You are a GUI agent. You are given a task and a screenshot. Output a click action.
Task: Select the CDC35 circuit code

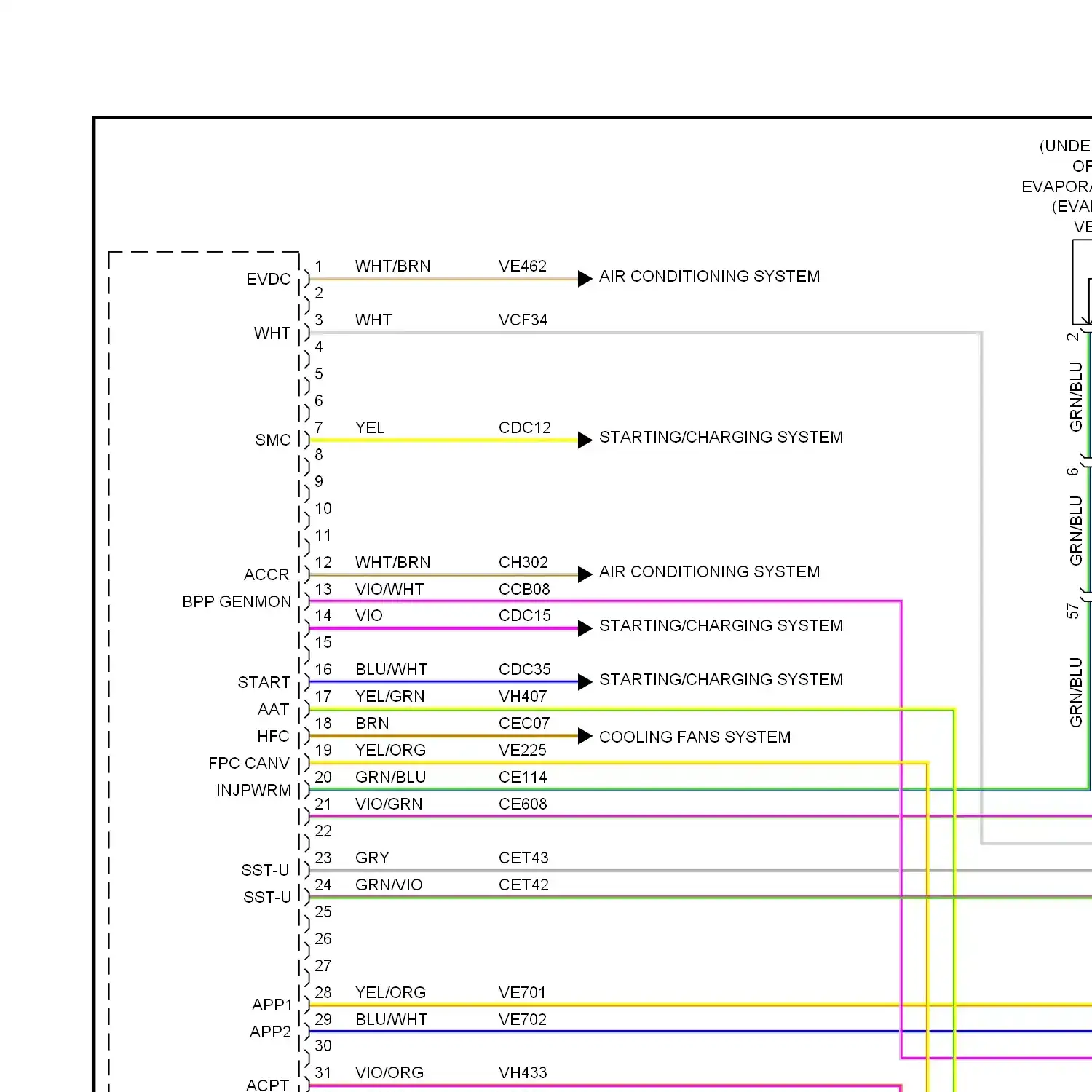pyautogui.click(x=525, y=670)
